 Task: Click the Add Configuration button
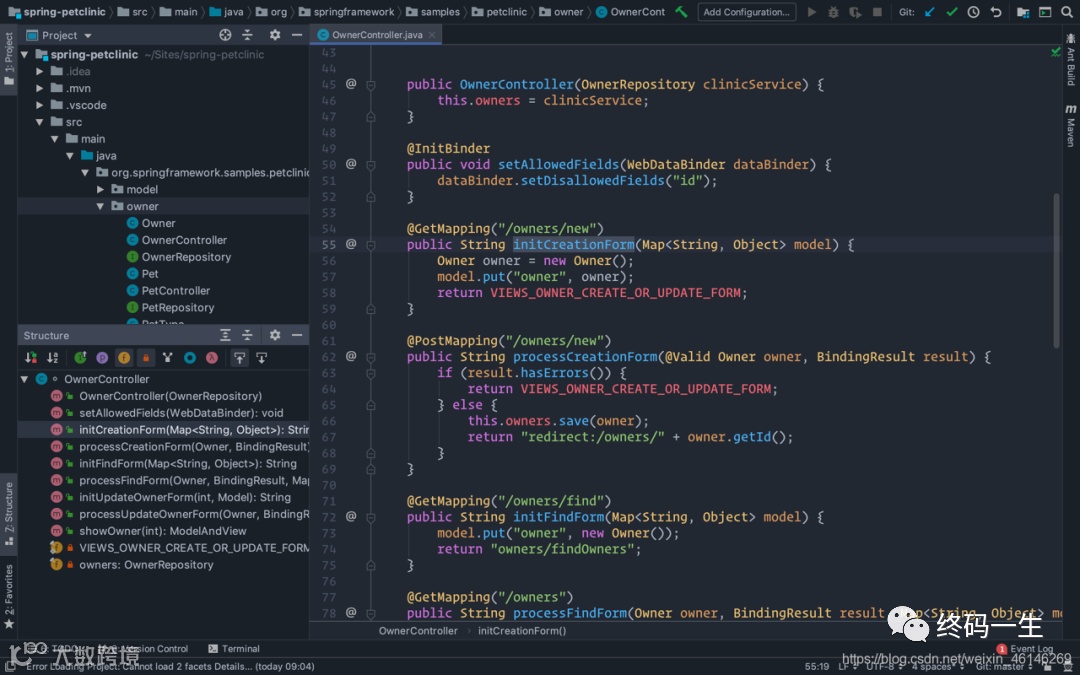point(746,12)
